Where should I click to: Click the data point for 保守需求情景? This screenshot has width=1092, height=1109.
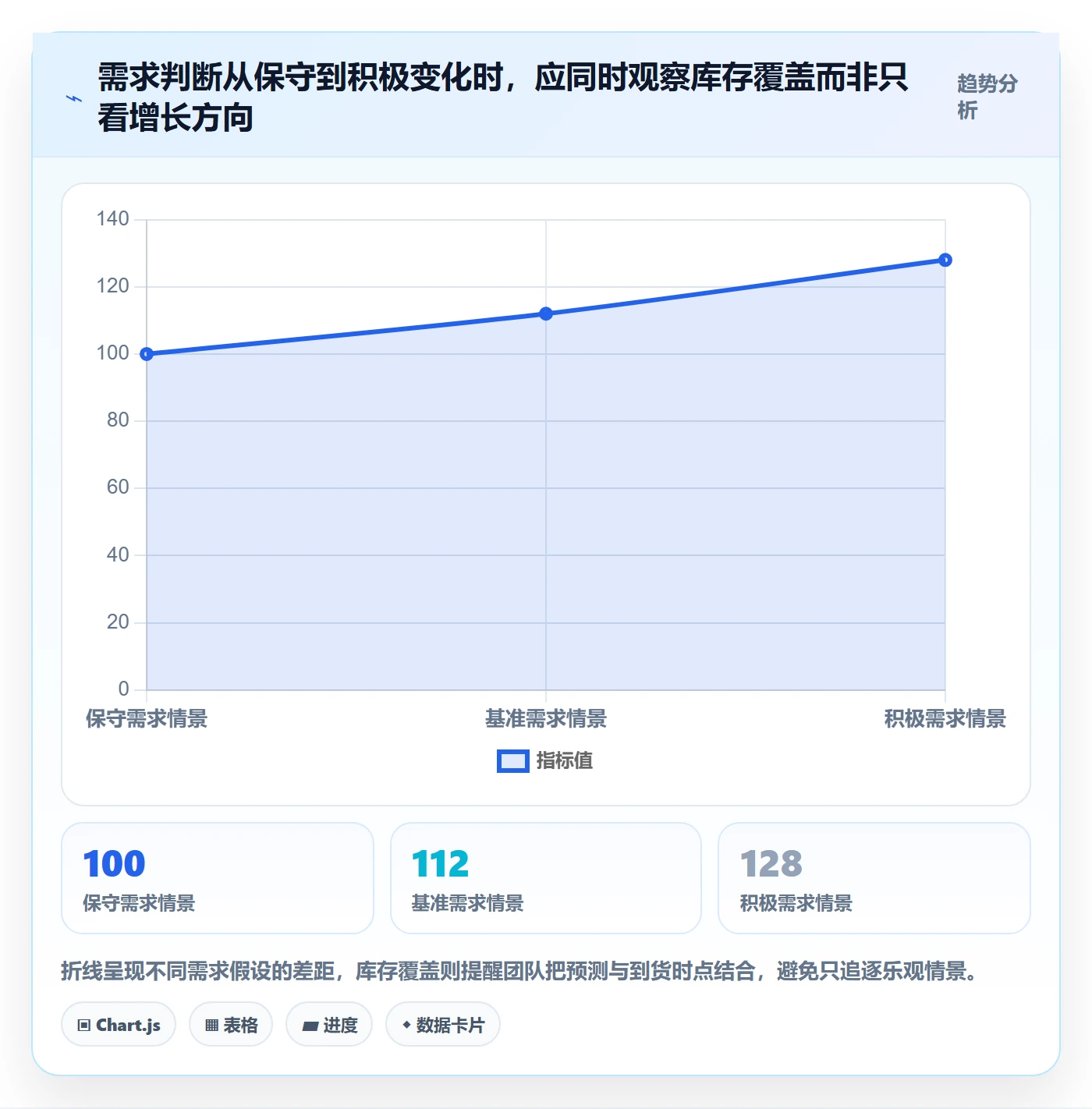pos(147,354)
